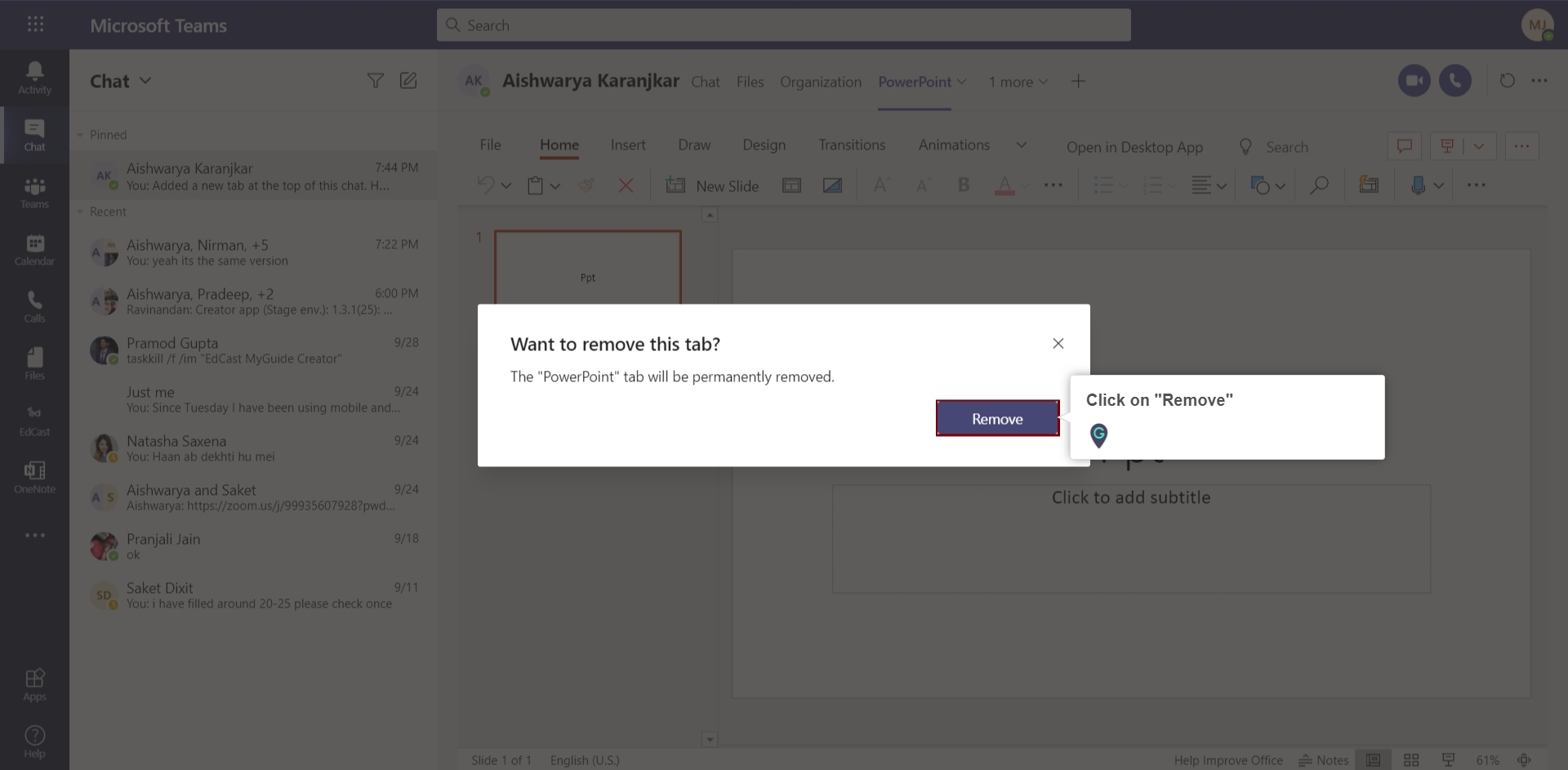The width and height of the screenshot is (1568, 770).
Task: Open the app launcher grid
Action: tap(35, 24)
